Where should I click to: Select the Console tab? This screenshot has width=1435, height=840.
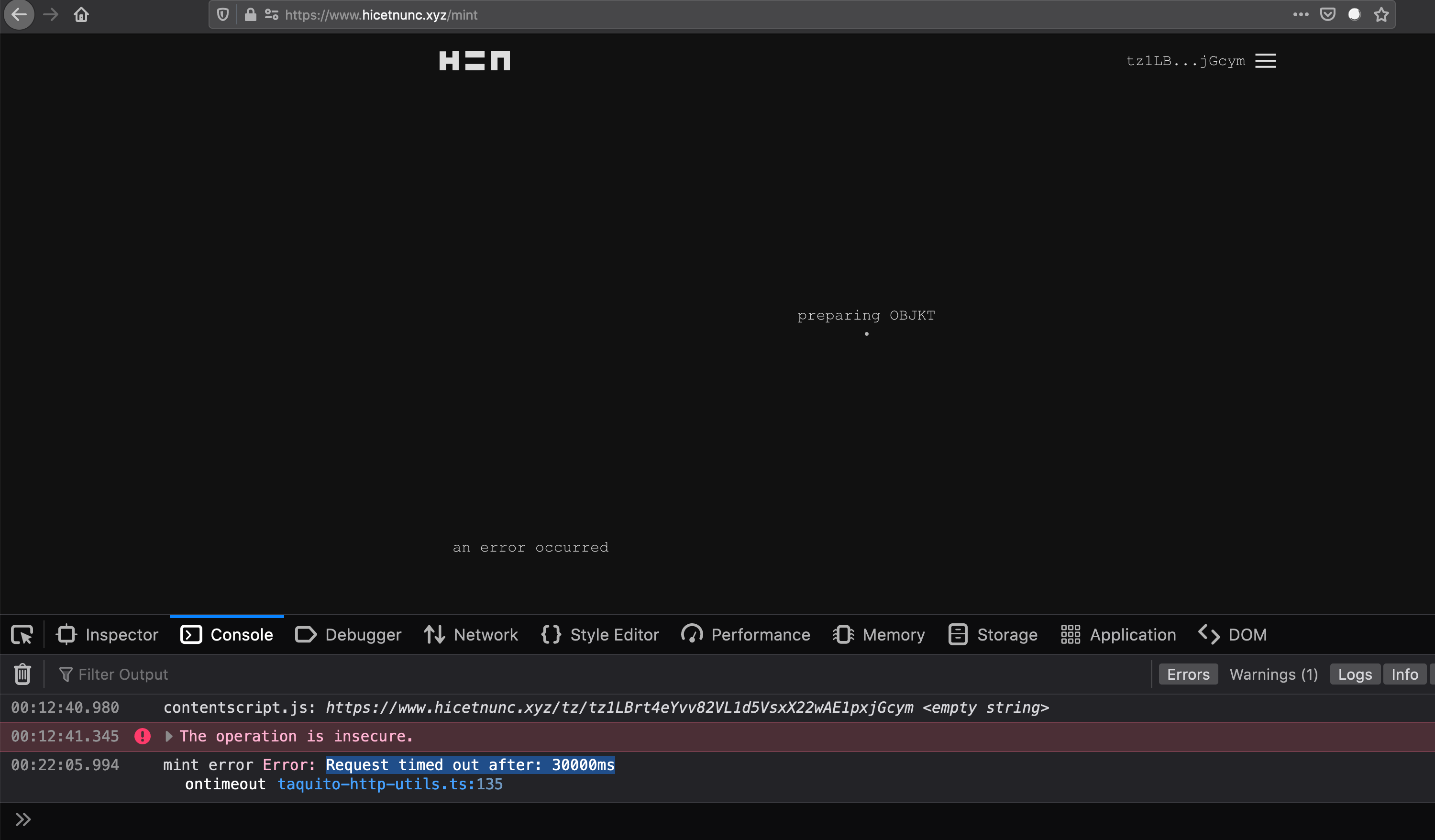coord(227,634)
